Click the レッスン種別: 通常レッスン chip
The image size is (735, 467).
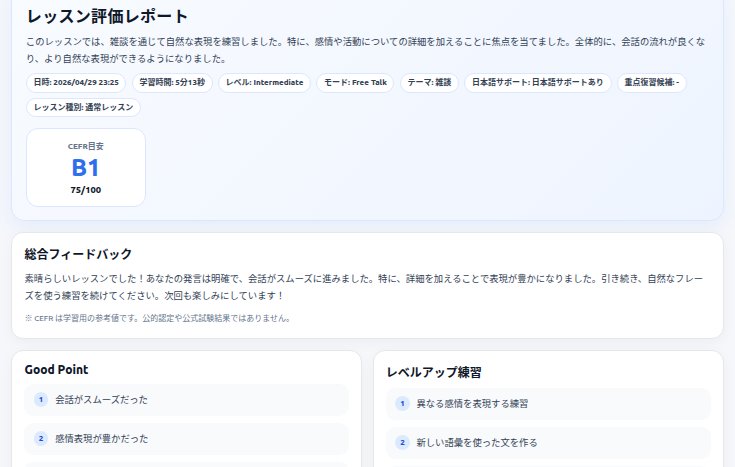[x=83, y=107]
